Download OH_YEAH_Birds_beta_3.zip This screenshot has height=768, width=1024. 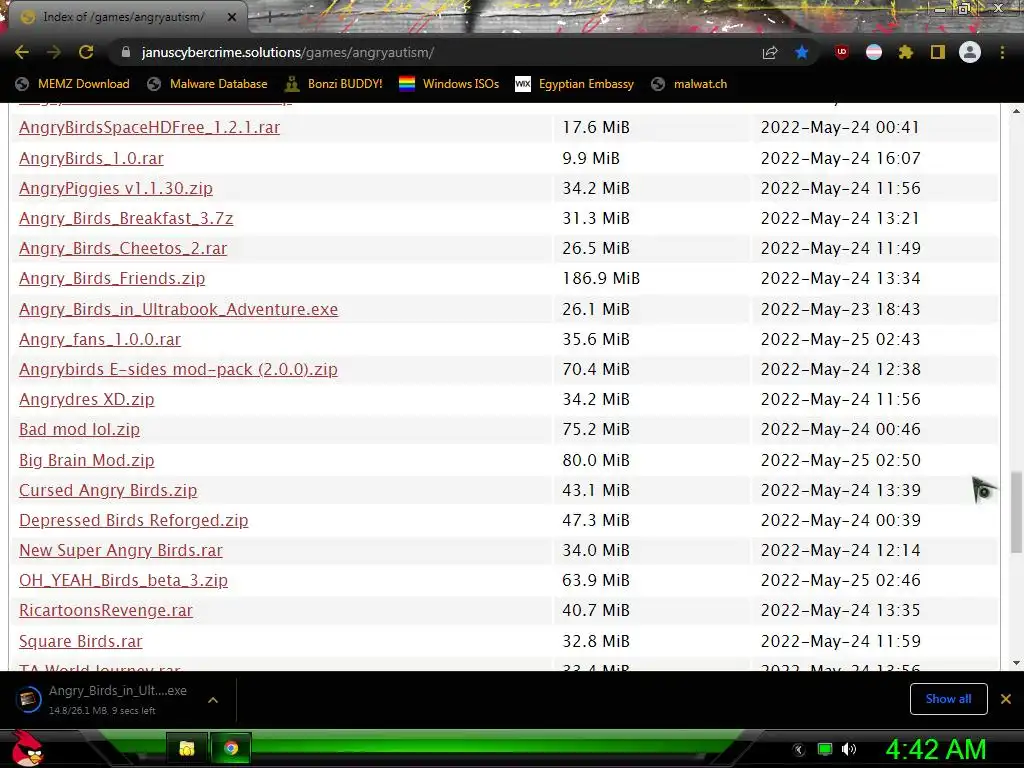[x=123, y=581]
